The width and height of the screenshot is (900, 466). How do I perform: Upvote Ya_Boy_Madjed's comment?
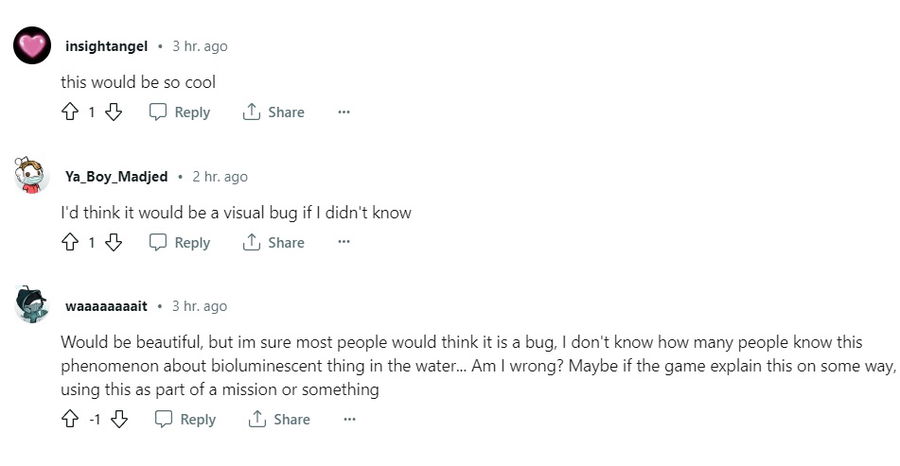click(70, 242)
